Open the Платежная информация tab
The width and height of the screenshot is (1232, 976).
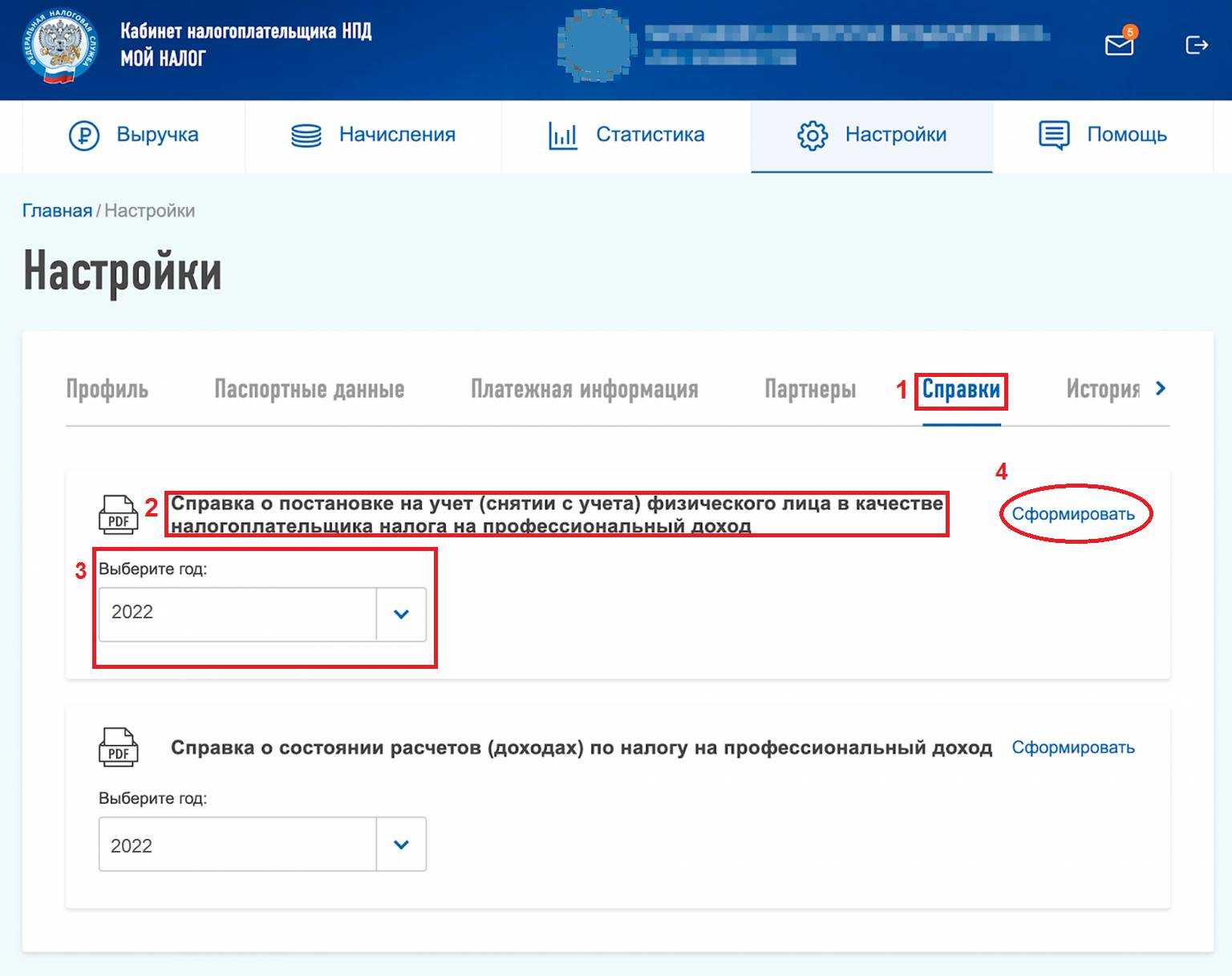pyautogui.click(x=584, y=390)
